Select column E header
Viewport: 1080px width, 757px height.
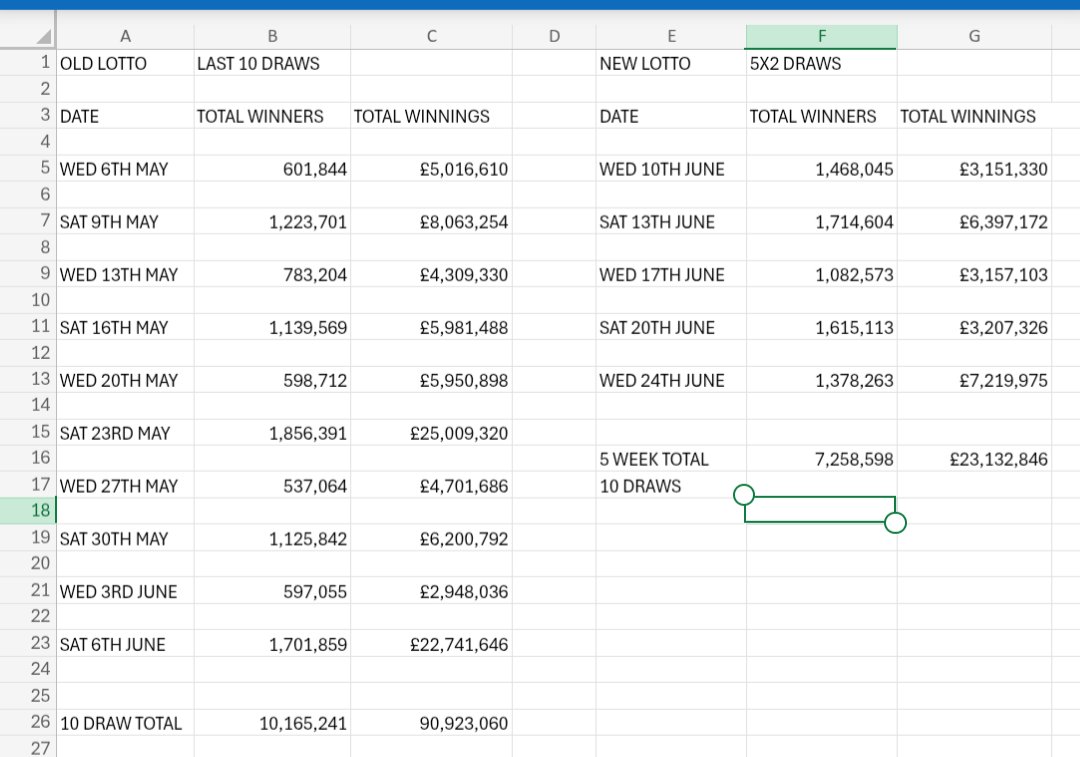[672, 37]
